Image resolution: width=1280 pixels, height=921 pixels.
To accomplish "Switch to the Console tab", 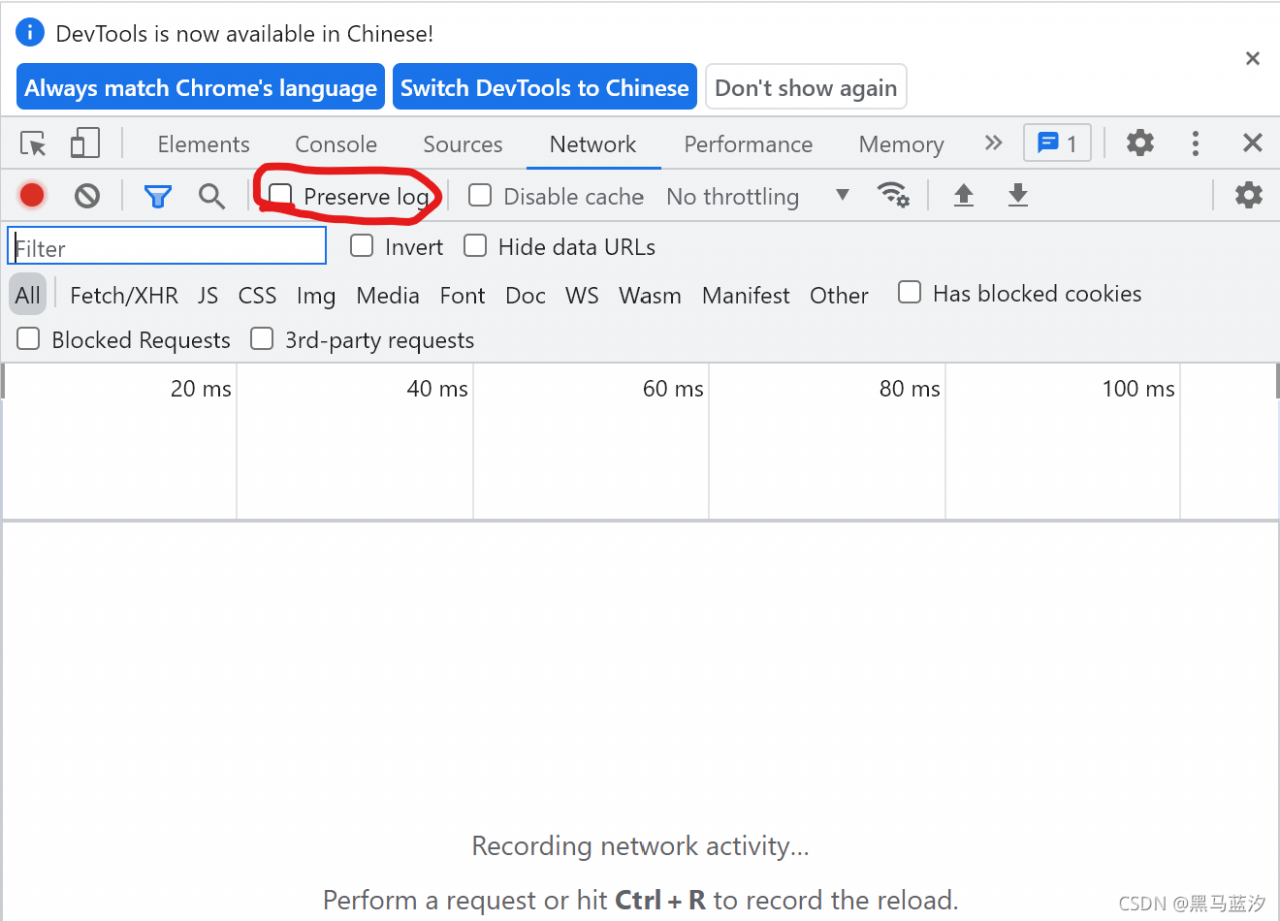I will [336, 144].
